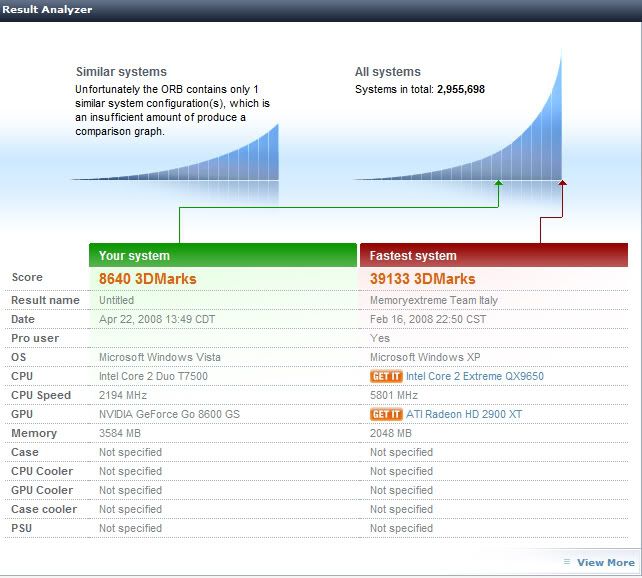Click Memoryextreme Team Italy result name

click(x=434, y=300)
